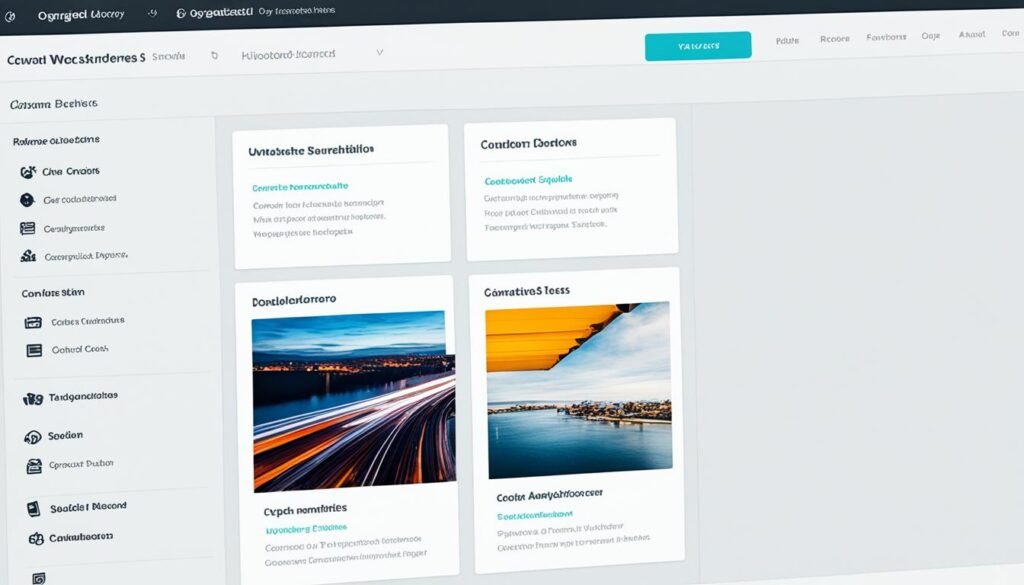Click the icon beside Soatclef Mecond
This screenshot has width=1024, height=585.
pos(32,509)
